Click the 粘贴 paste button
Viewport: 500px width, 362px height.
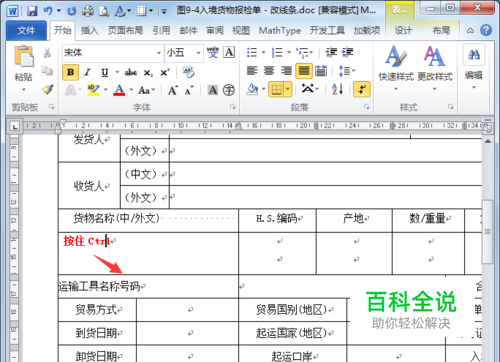tap(23, 68)
